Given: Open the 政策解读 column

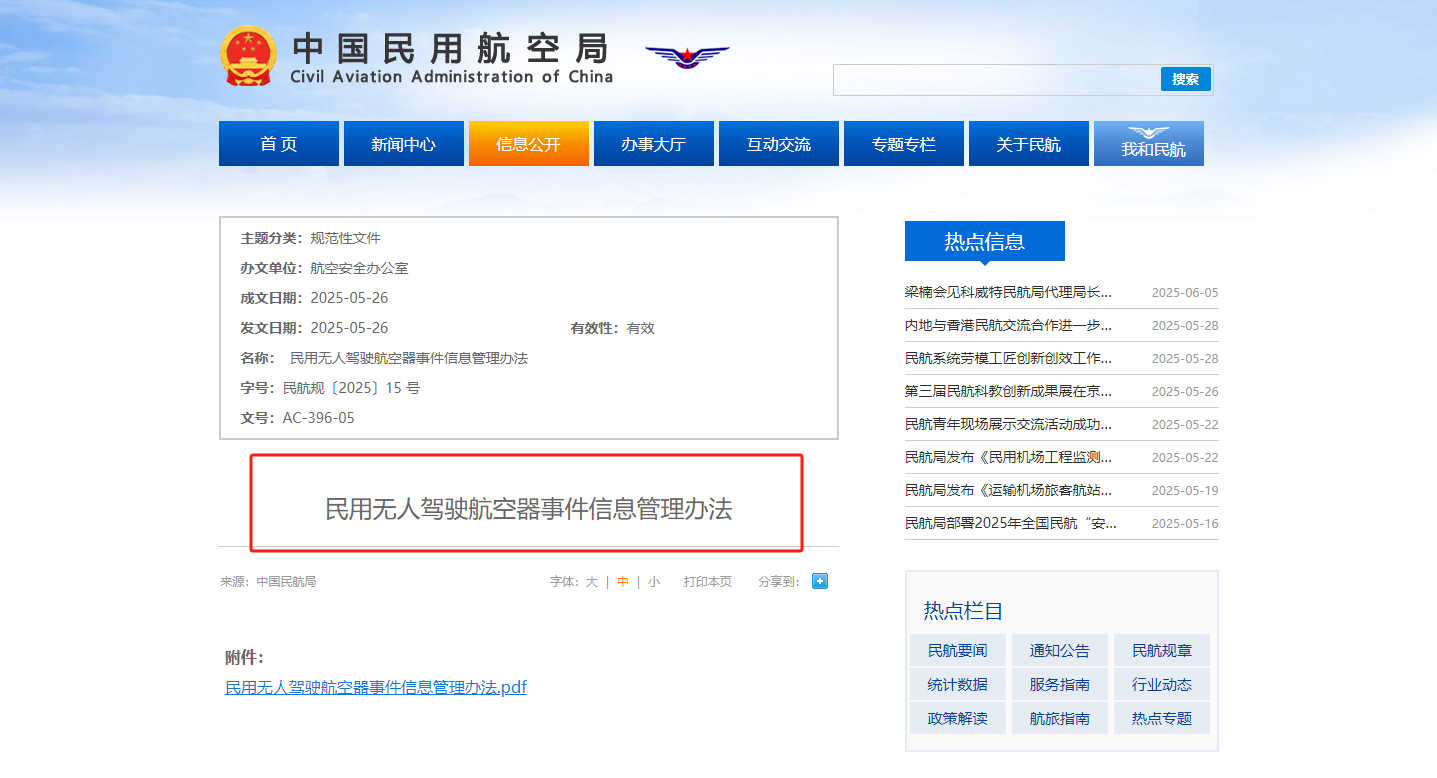Looking at the screenshot, I should [958, 718].
